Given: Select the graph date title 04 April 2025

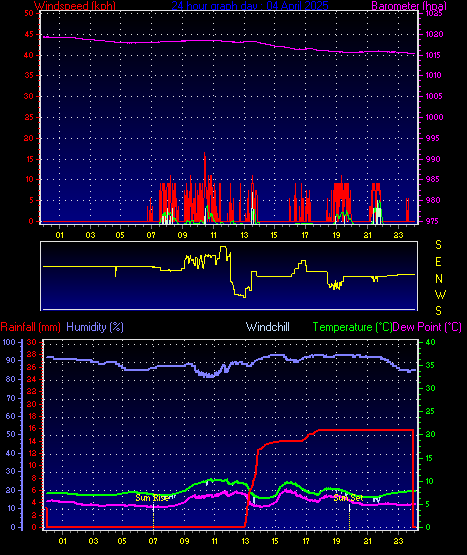Looking at the screenshot, I should tap(250, 6).
